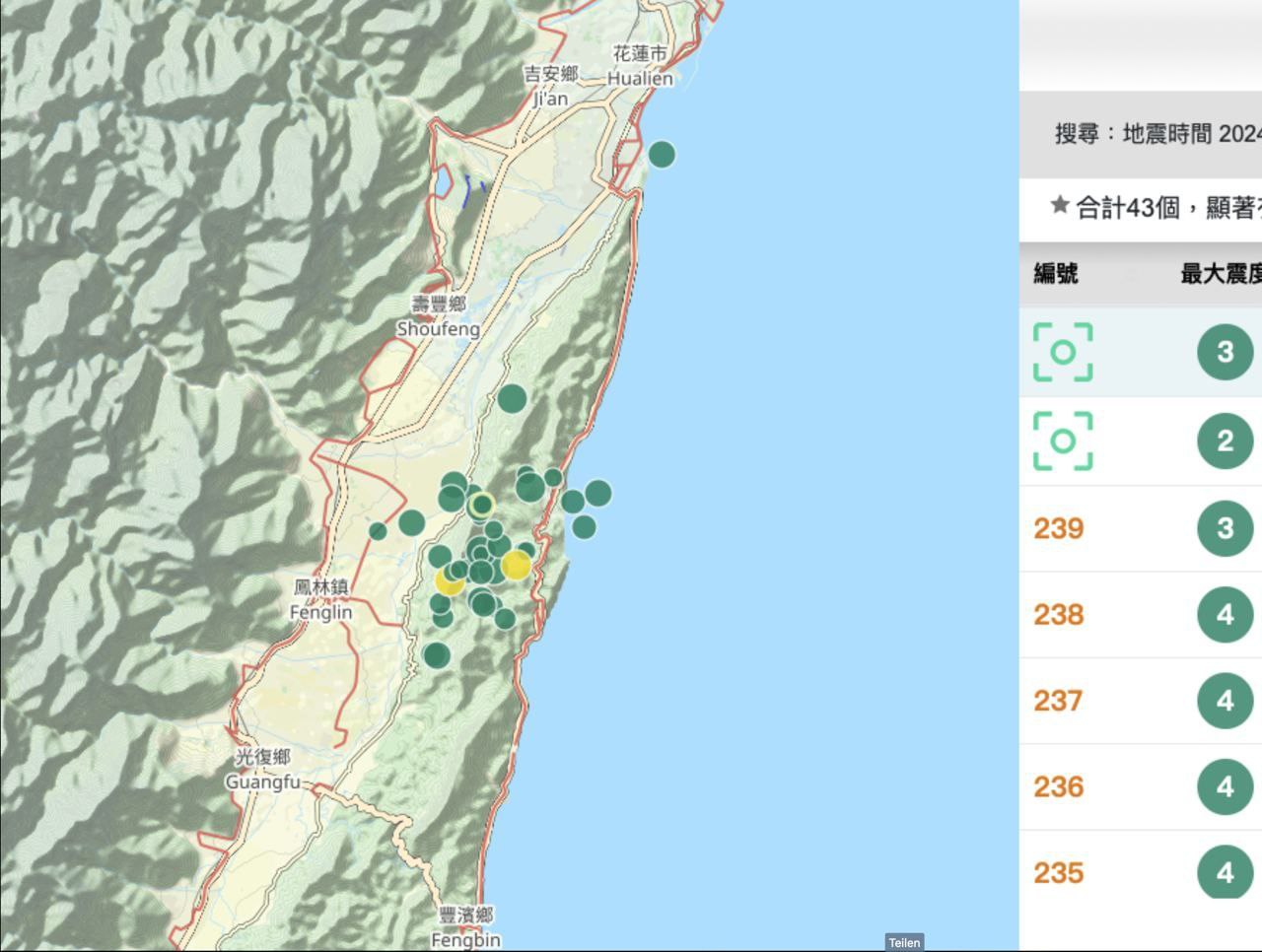Select the isolated earthquake marker near Hualien coast
This screenshot has width=1262, height=952.
[662, 155]
